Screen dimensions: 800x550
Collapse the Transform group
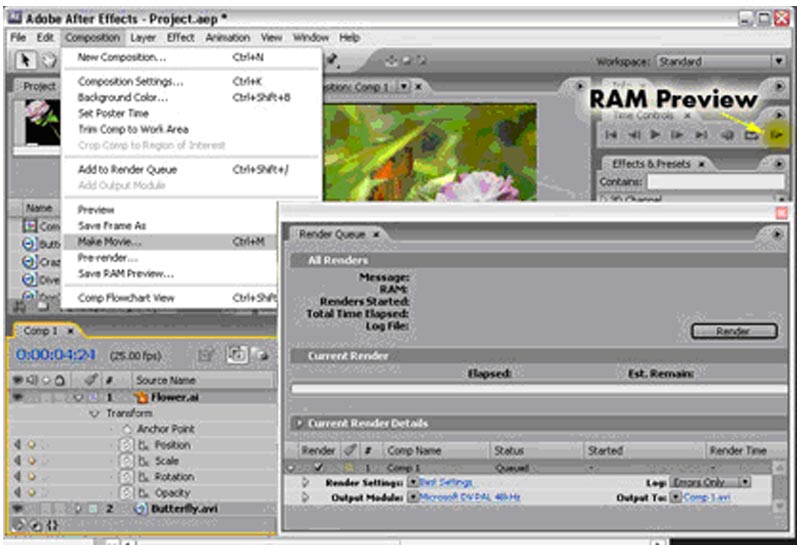click(94, 413)
